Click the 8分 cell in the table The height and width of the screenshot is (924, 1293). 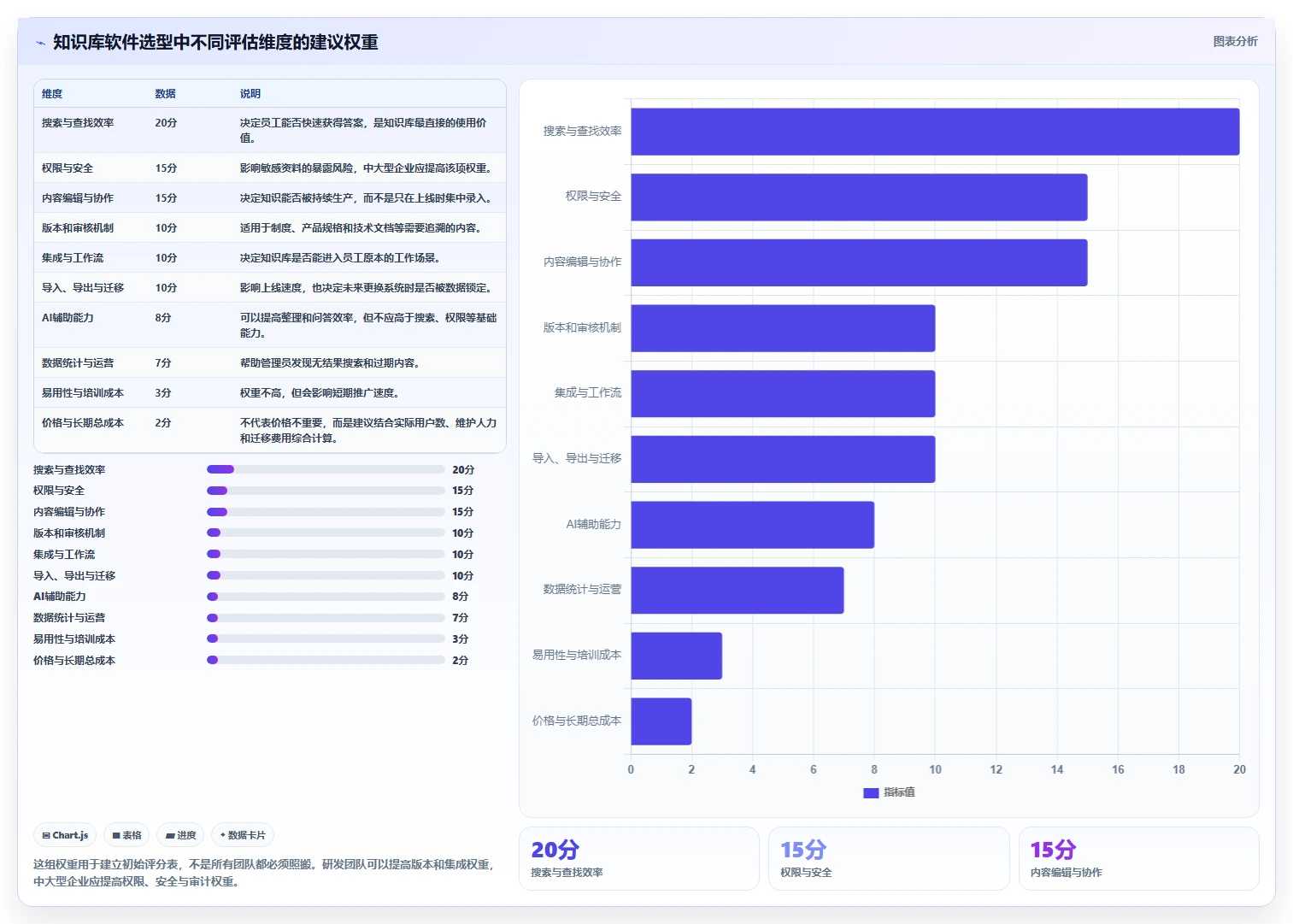point(163,318)
